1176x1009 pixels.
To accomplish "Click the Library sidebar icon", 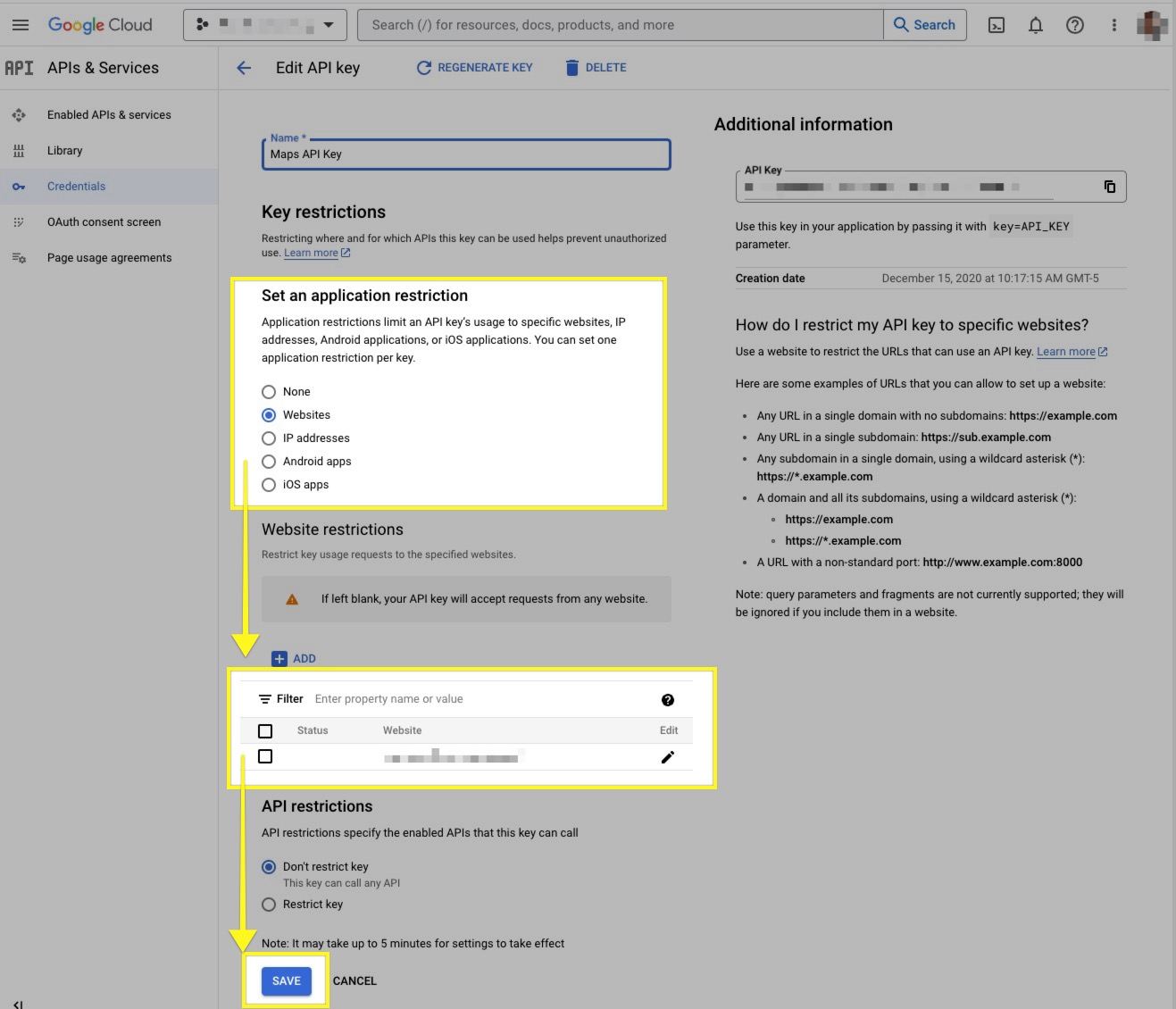I will click(x=19, y=151).
